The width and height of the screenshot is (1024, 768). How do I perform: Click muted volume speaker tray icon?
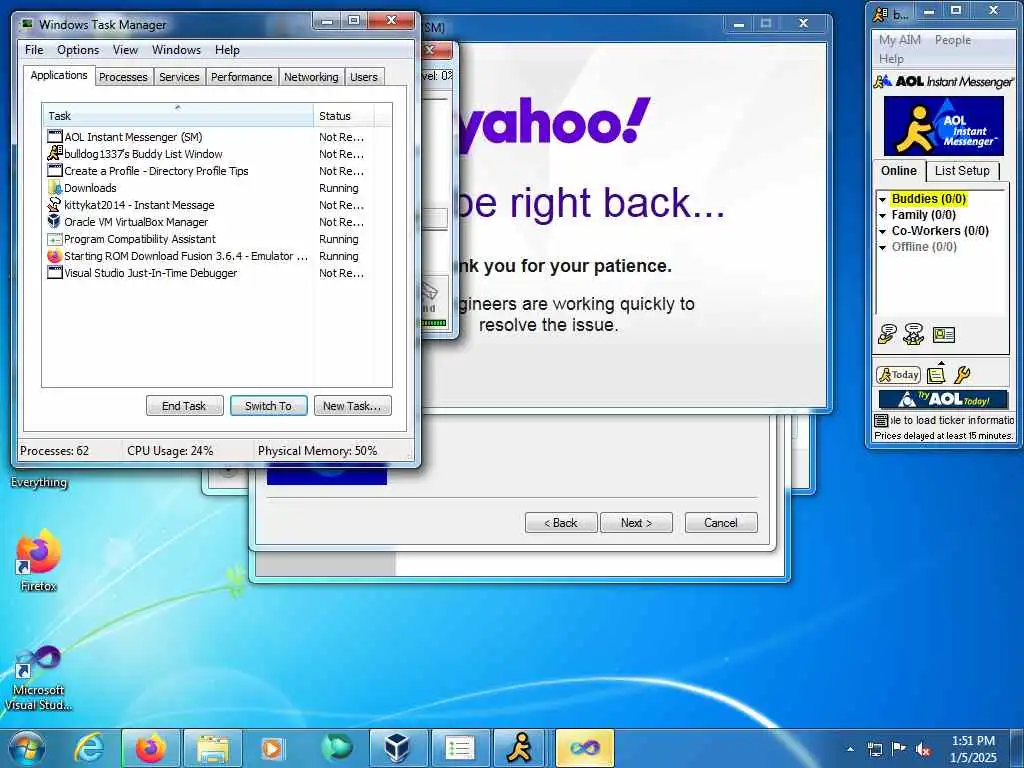(x=923, y=749)
